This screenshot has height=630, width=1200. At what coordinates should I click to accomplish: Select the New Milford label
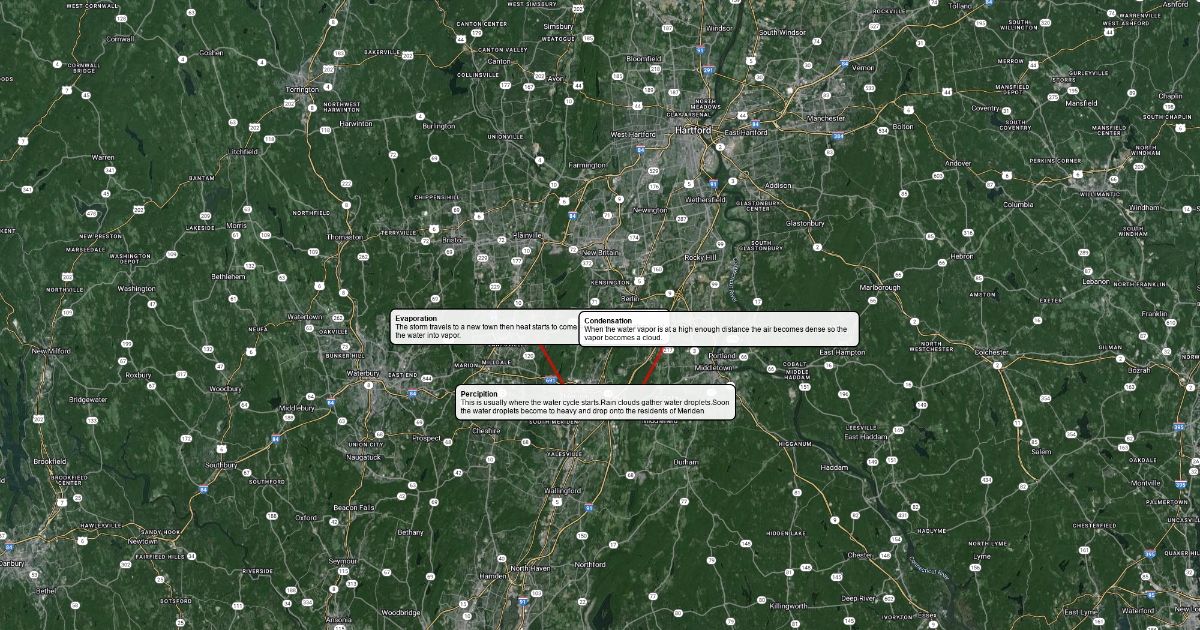click(54, 351)
